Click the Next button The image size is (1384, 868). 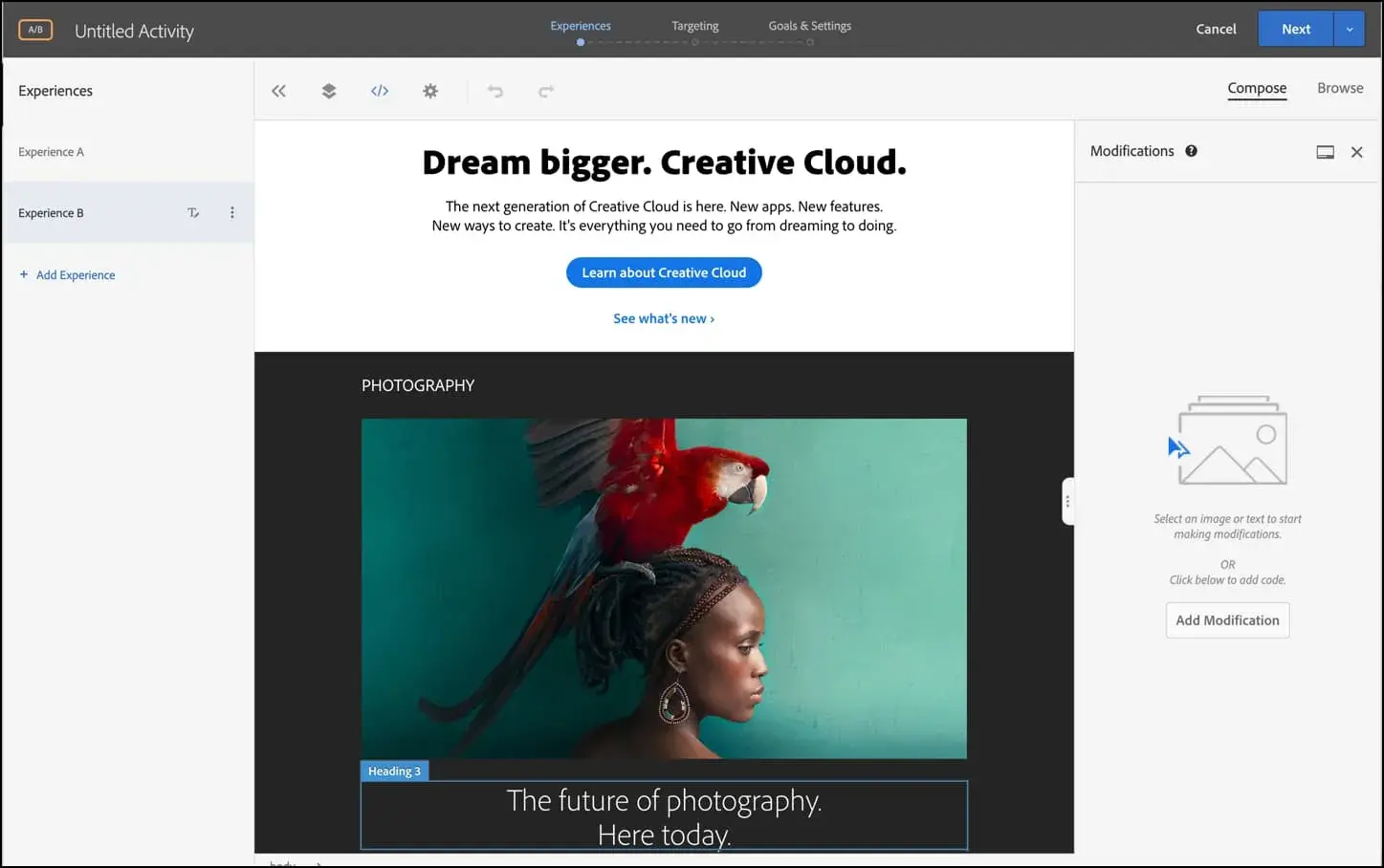[1295, 29]
